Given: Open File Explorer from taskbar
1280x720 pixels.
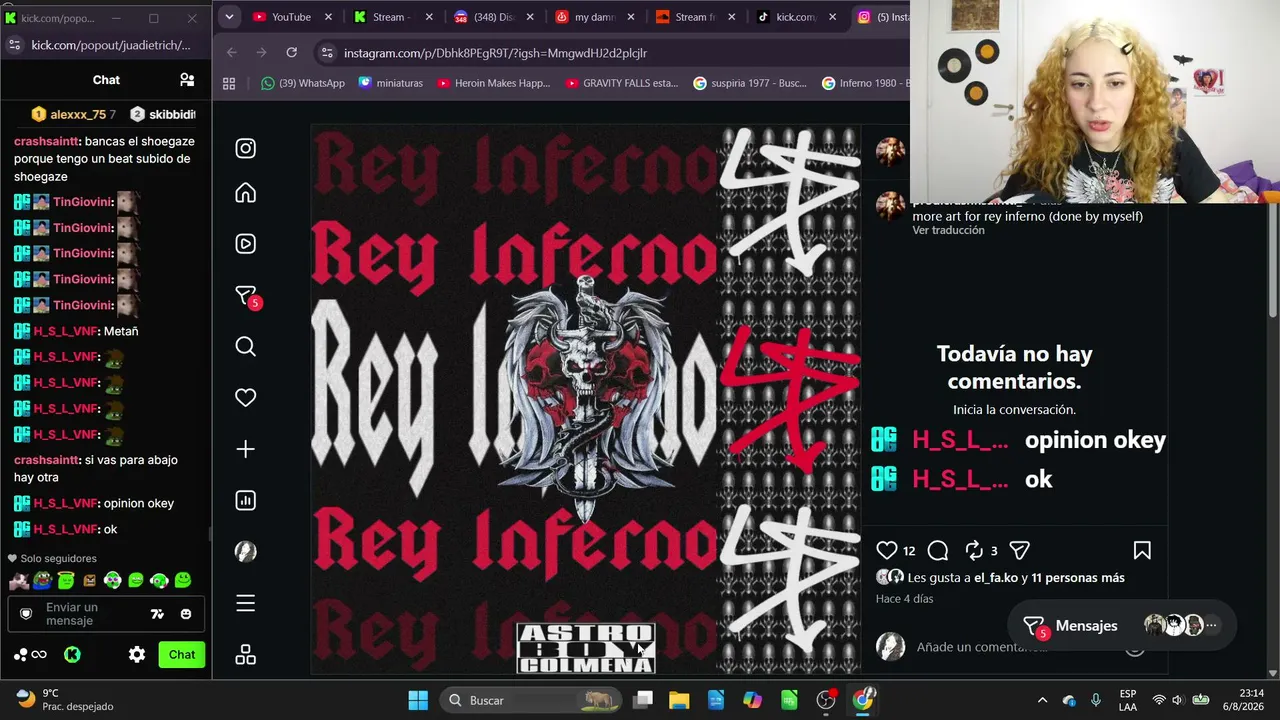Looking at the screenshot, I should 679,700.
